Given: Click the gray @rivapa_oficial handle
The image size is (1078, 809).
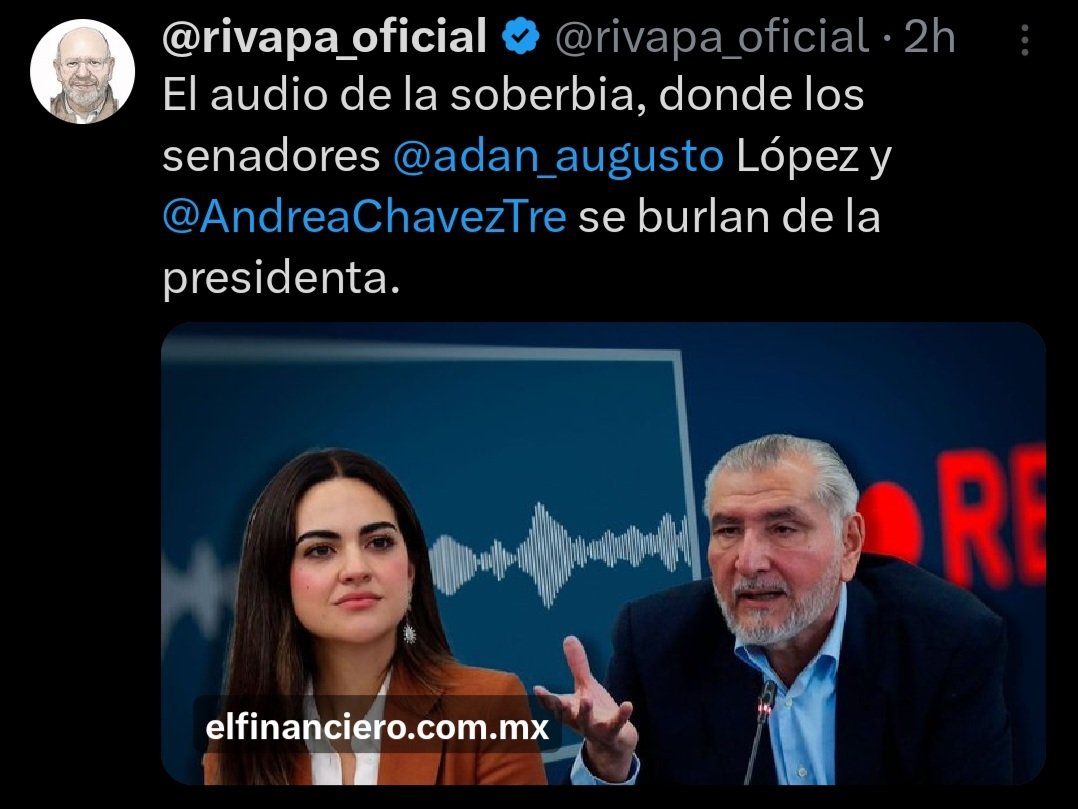Looking at the screenshot, I should [712, 36].
